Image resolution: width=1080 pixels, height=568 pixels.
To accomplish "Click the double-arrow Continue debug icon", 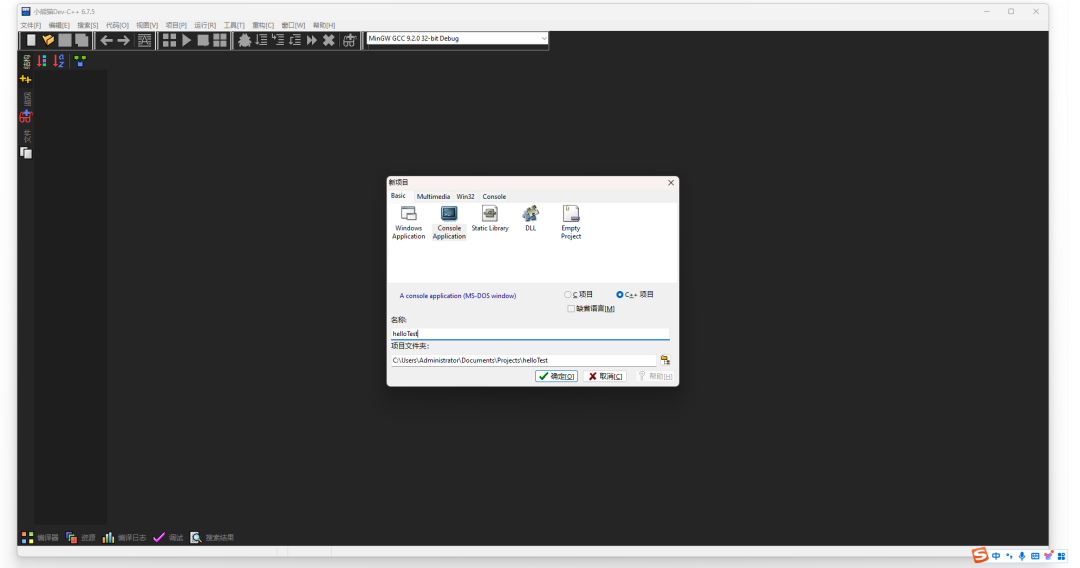I will (311, 41).
